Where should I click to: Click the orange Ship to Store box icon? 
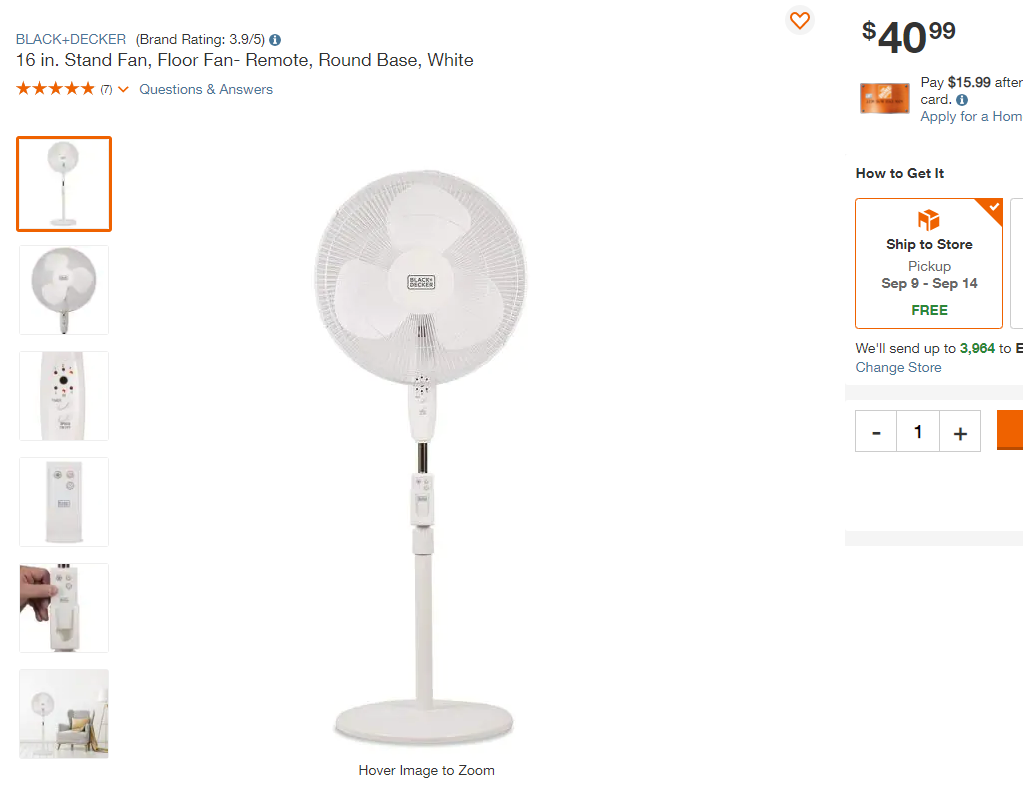click(x=928, y=220)
